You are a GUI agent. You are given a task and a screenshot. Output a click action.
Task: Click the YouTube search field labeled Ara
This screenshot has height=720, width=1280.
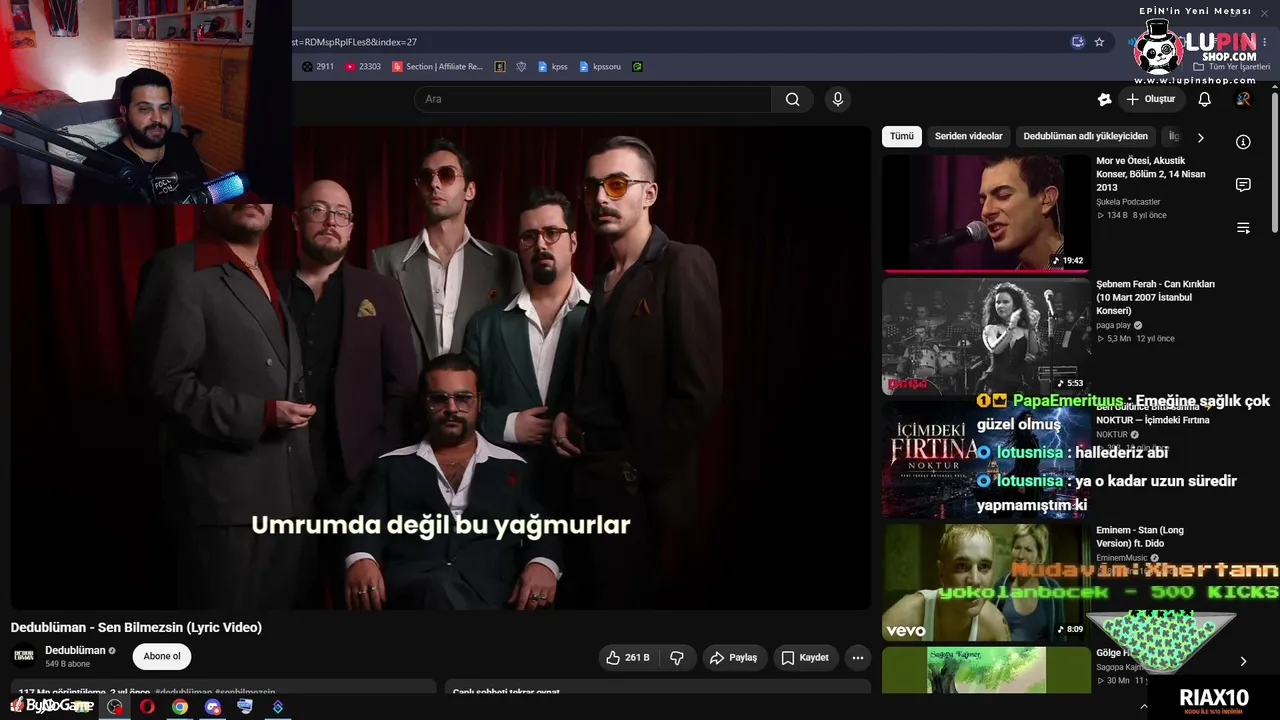(593, 99)
